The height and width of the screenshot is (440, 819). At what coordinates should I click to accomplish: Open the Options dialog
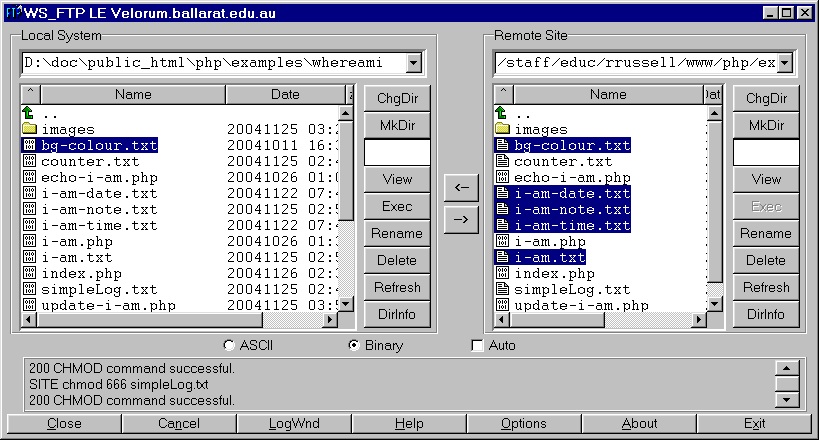click(524, 423)
